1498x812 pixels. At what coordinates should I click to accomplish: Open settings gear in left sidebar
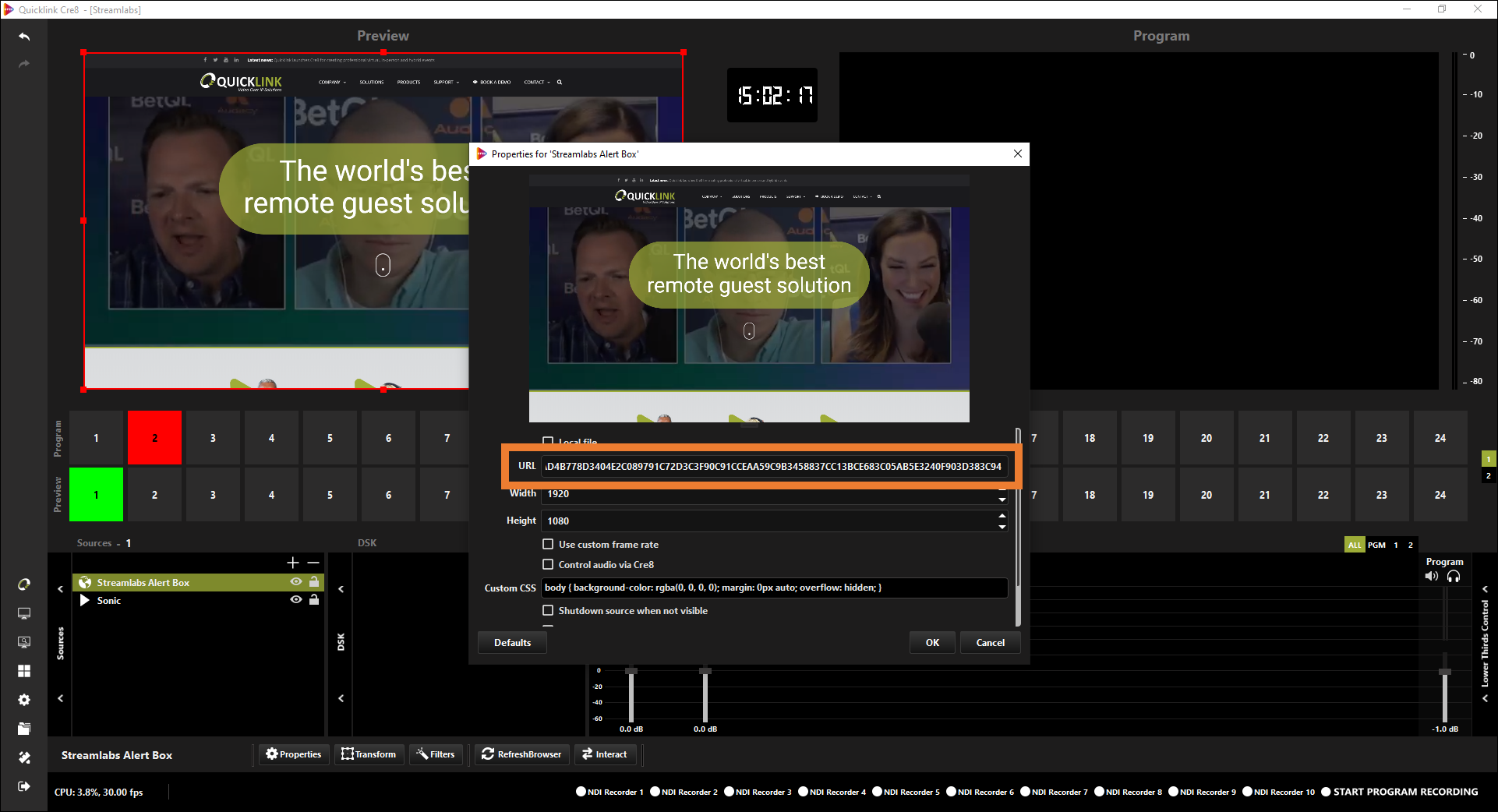coord(24,700)
